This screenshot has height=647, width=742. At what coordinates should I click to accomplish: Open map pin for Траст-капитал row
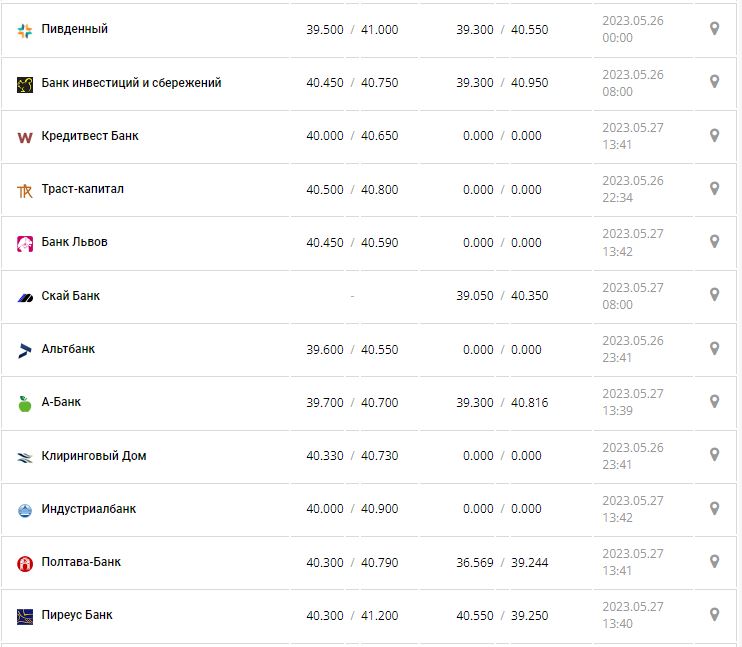pos(714,189)
